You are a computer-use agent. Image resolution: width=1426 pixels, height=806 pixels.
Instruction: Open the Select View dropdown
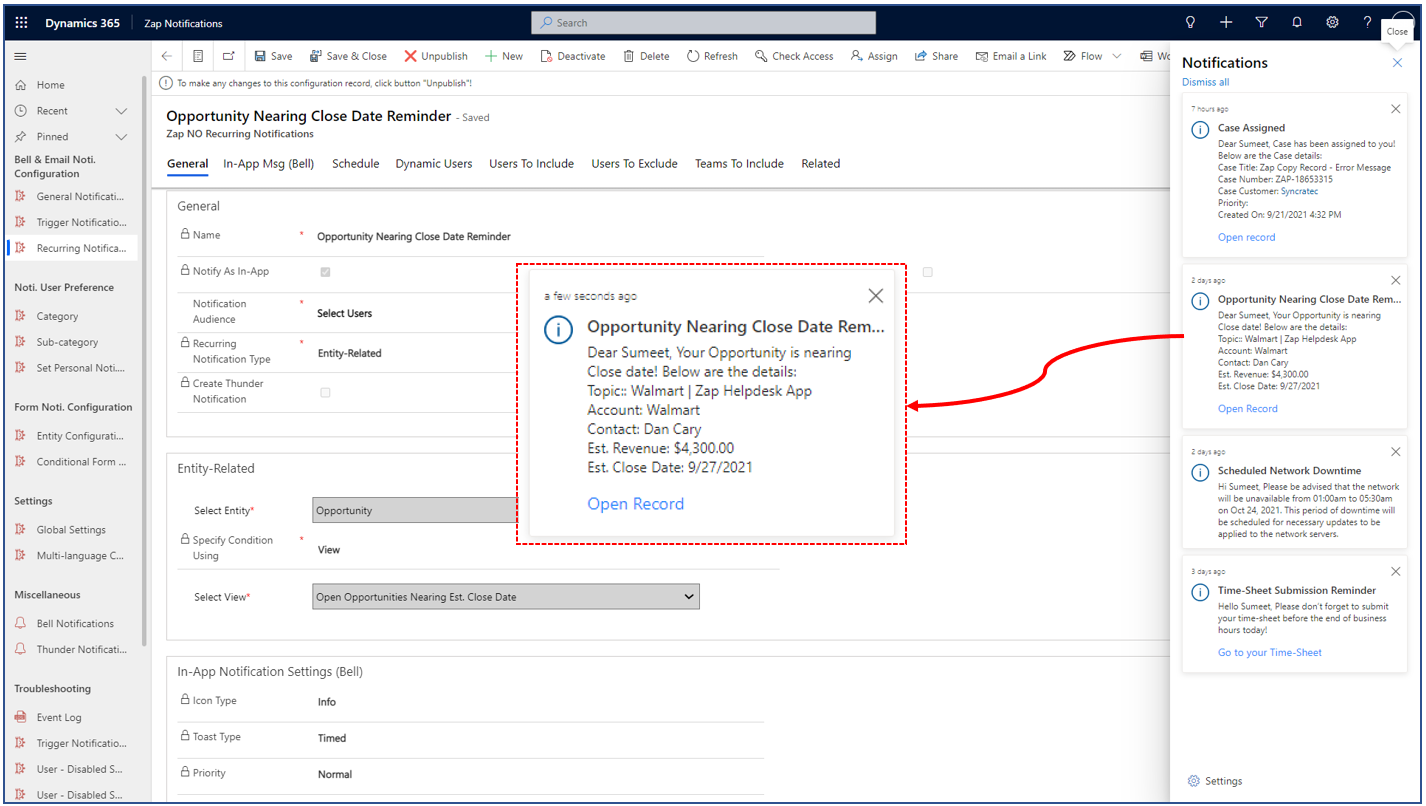(x=506, y=597)
